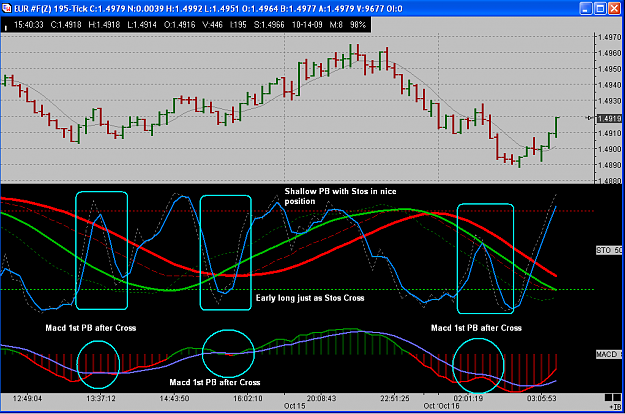The width and height of the screenshot is (625, 414).
Task: Click center 'Macd 1st PB after Cross' annotation
Action: 215,382
